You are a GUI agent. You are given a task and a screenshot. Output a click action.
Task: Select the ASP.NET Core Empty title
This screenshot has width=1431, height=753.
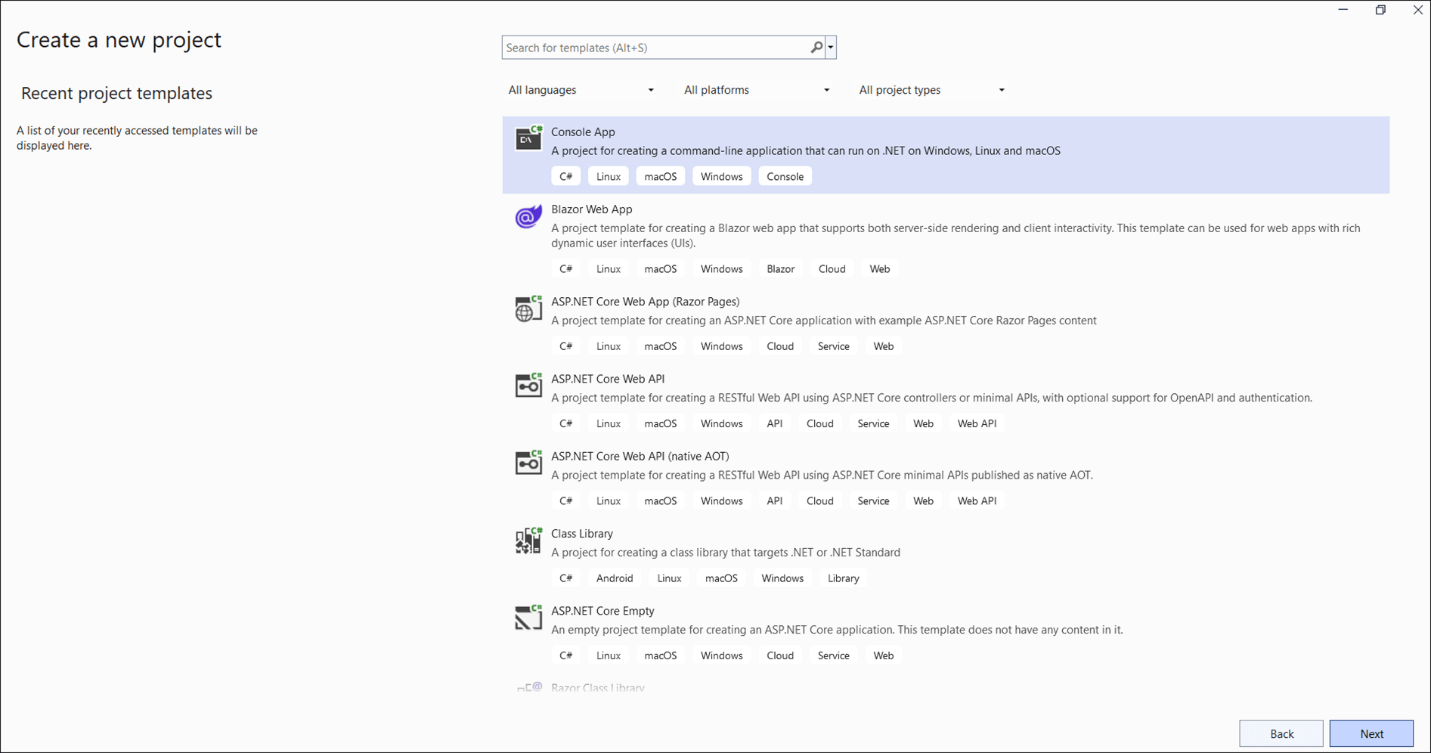pos(603,610)
